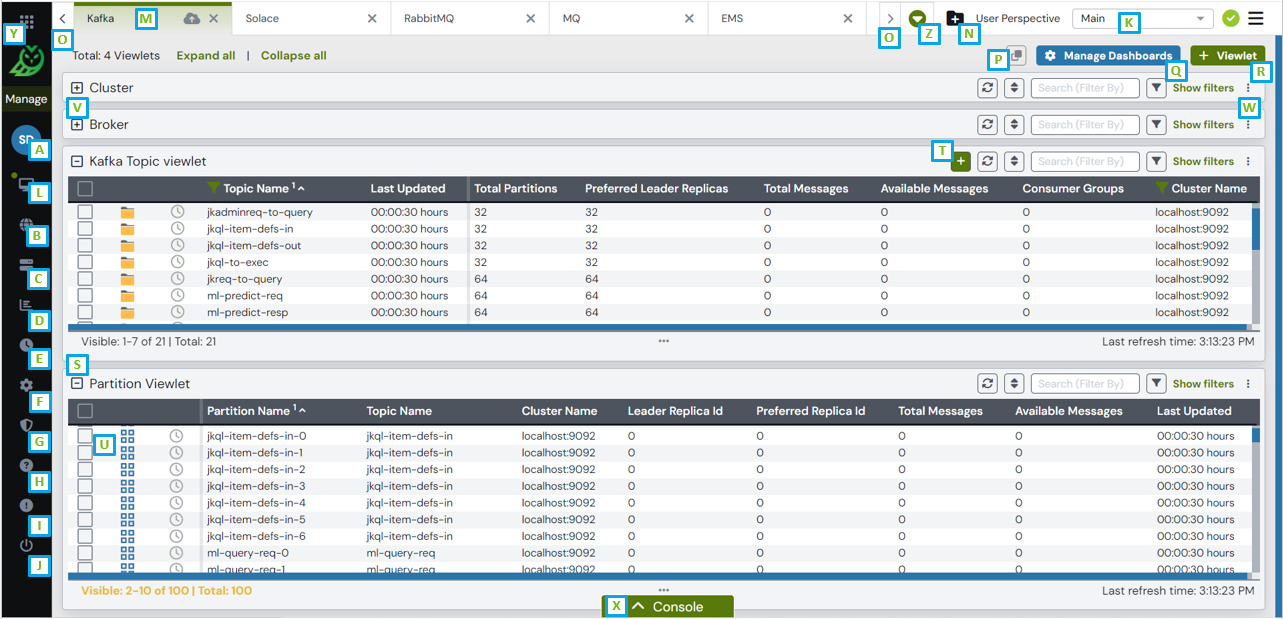Click the Kafka Topic viewlet horizontal scrollbar
Screen dimensions: 1283x619
click(x=657, y=327)
